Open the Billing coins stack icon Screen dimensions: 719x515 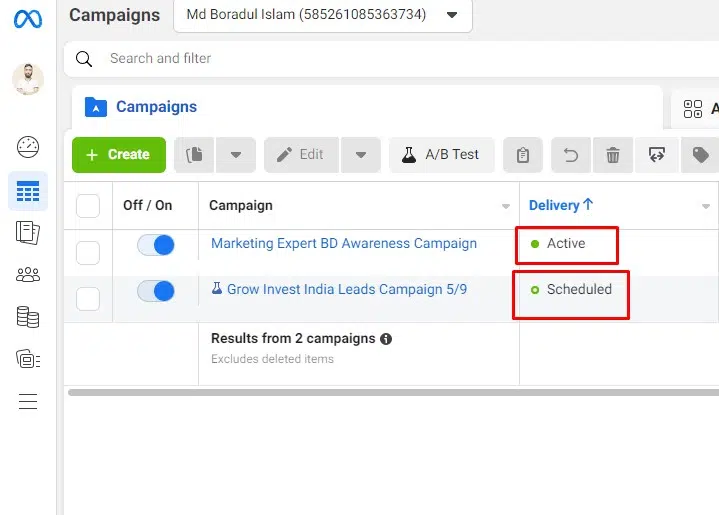28,317
